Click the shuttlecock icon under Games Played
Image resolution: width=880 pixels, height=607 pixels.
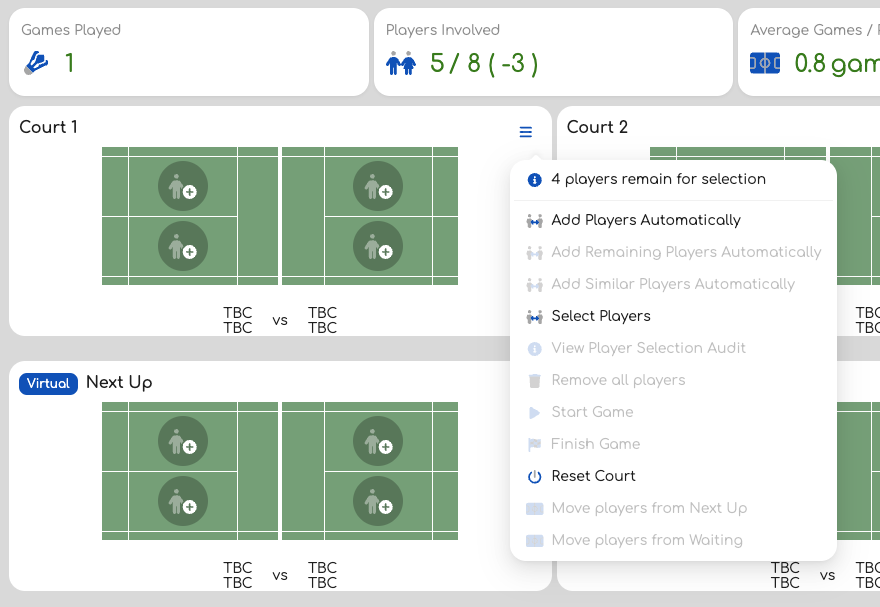pyautogui.click(x=37, y=64)
